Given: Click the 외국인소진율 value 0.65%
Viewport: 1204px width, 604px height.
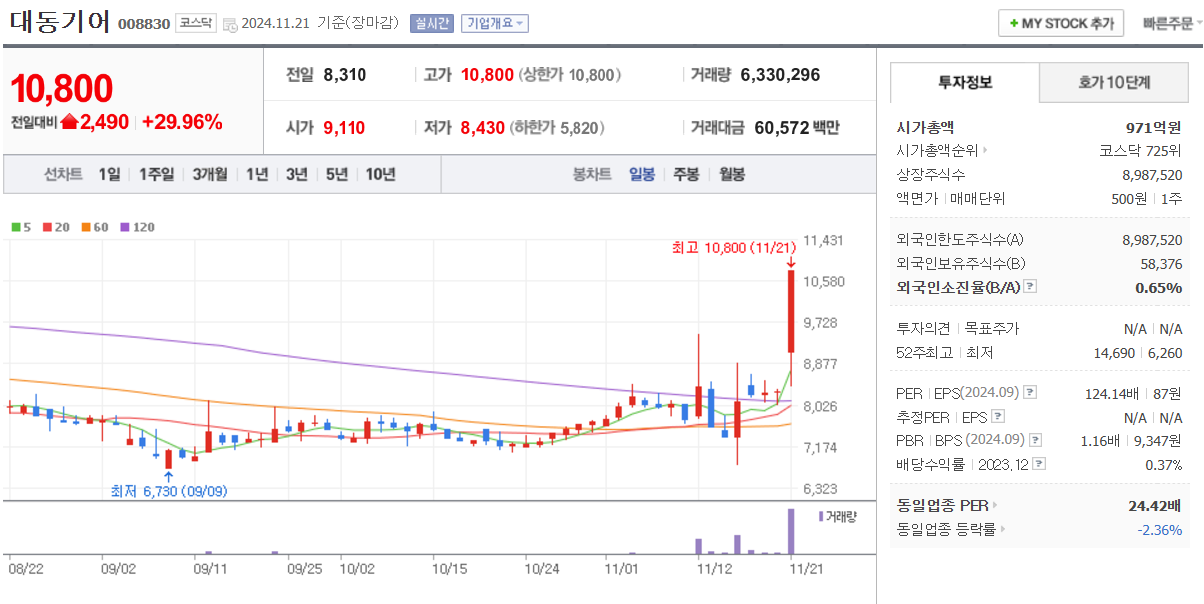Looking at the screenshot, I should (x=1159, y=287).
